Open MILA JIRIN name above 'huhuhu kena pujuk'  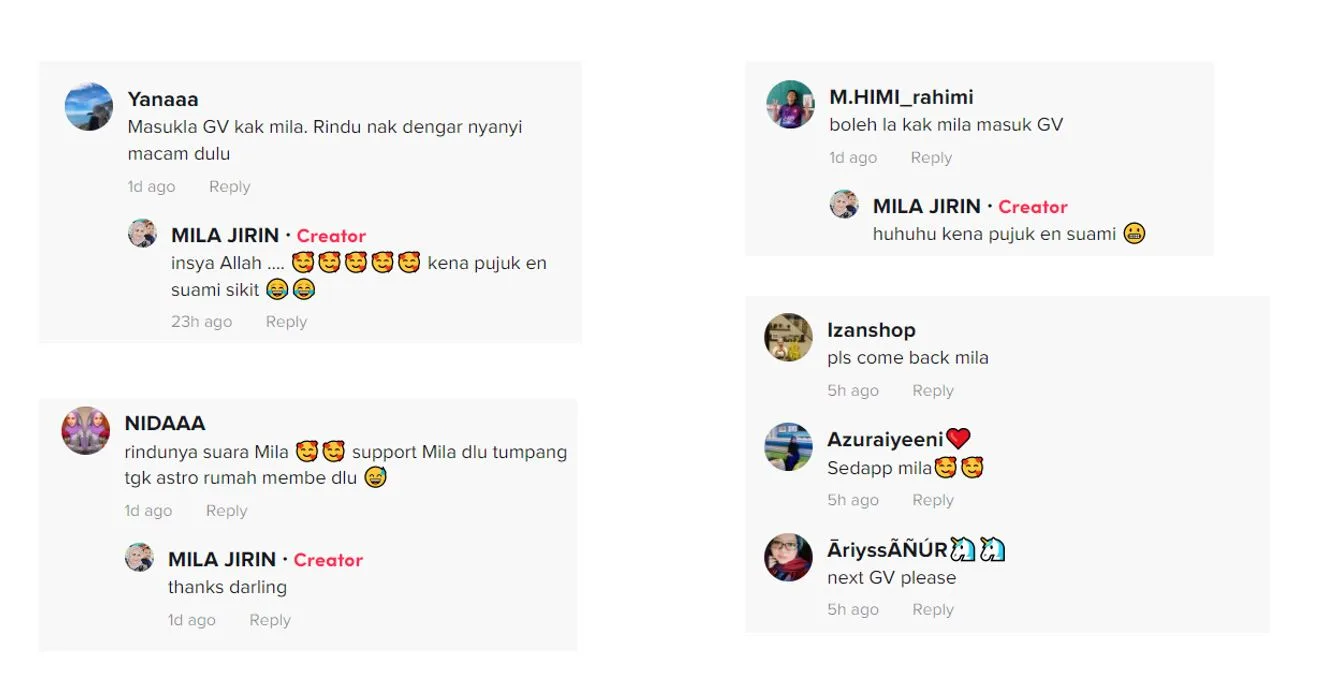[927, 206]
